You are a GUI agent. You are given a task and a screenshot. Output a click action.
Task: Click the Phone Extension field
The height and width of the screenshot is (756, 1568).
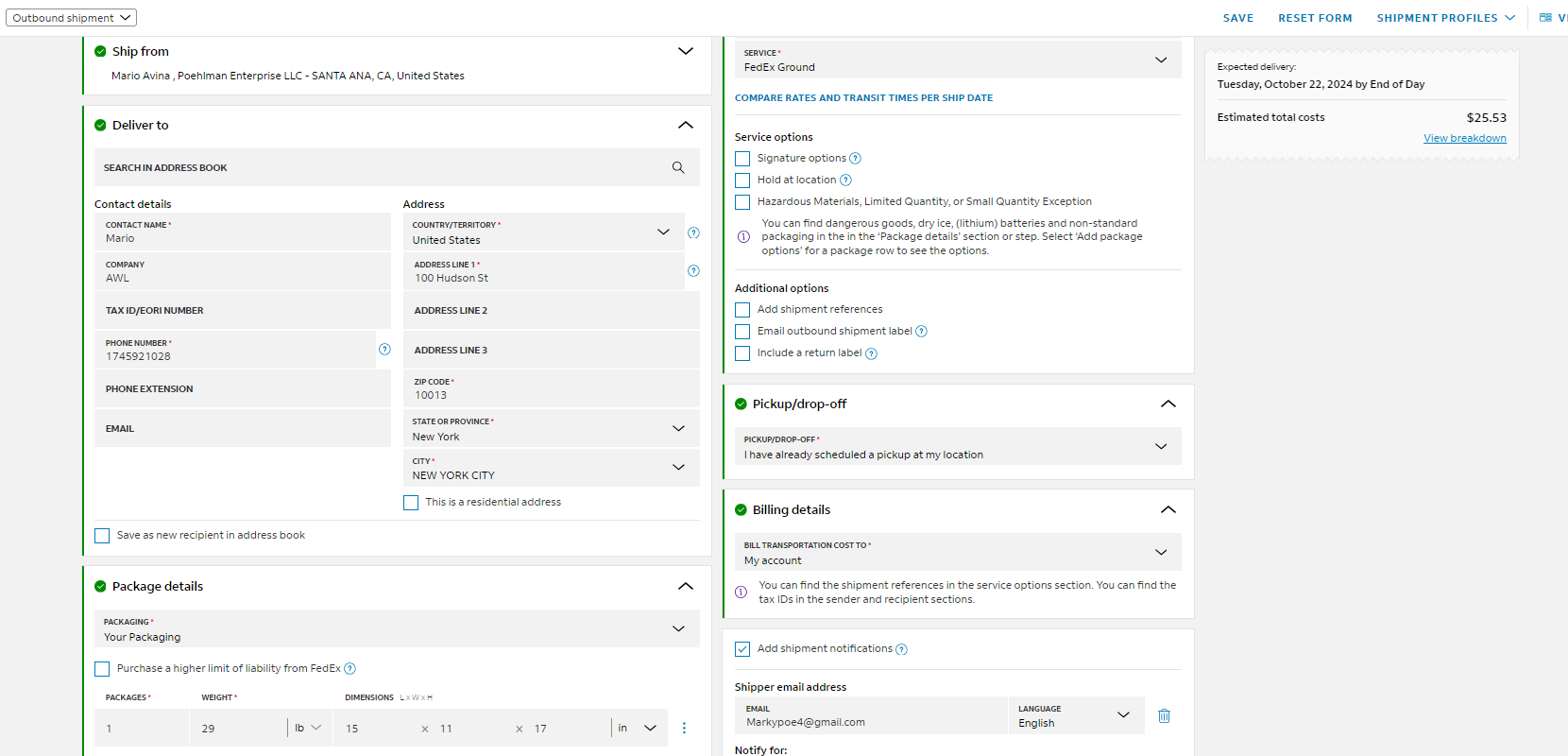point(243,388)
